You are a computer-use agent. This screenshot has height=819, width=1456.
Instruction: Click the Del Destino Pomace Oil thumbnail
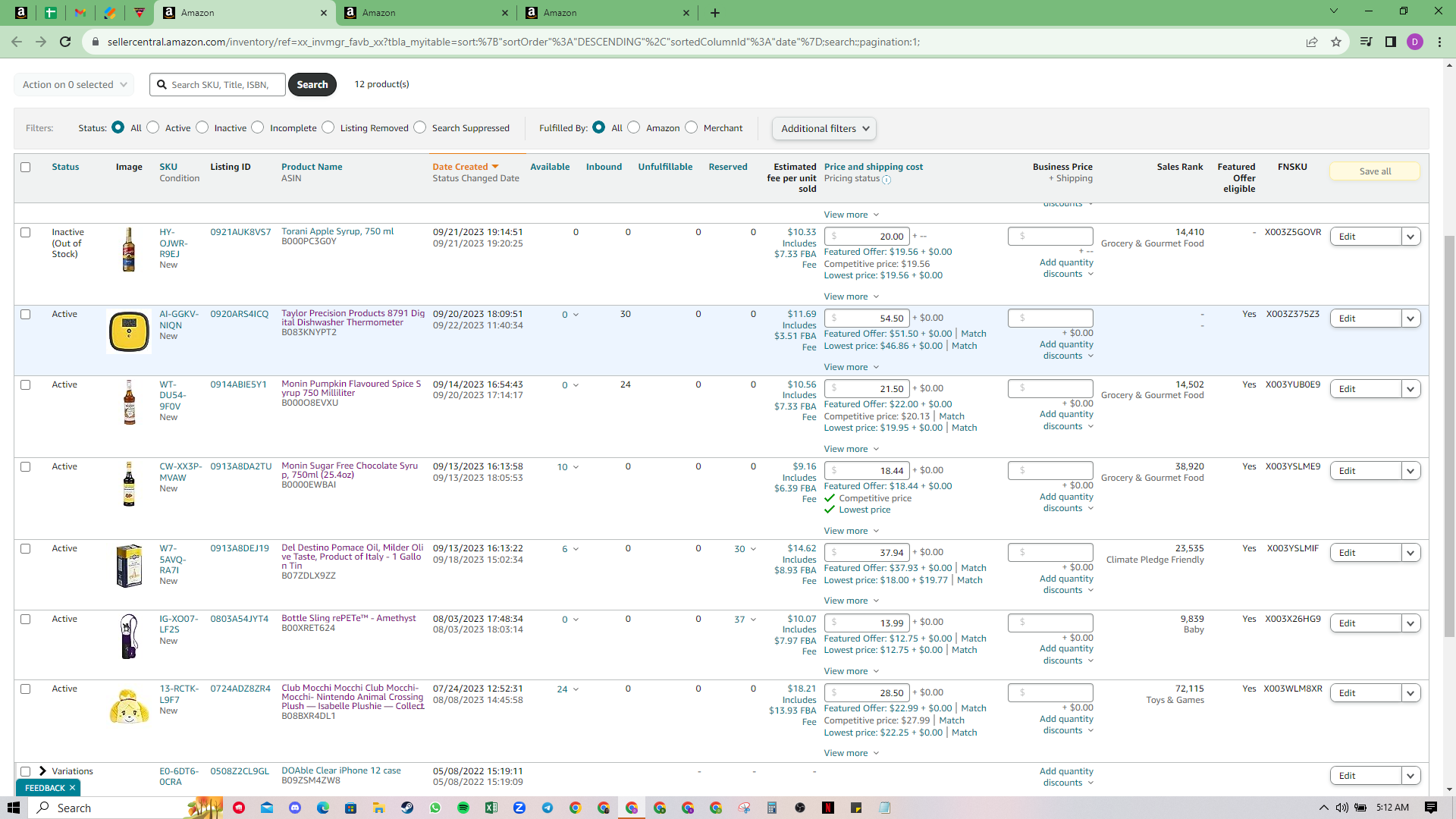click(129, 566)
